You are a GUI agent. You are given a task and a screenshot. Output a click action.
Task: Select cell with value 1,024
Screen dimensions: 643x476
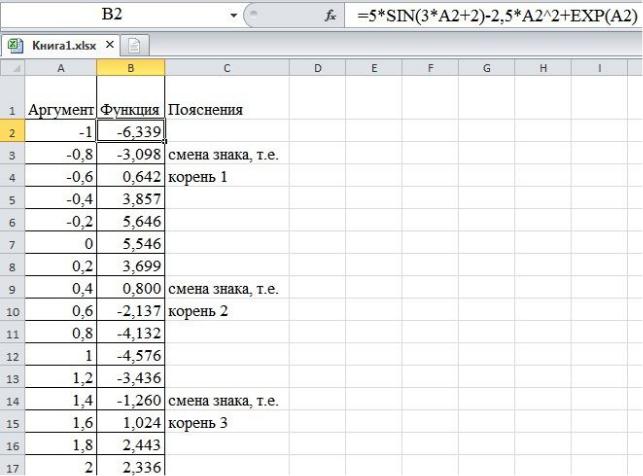(131, 422)
